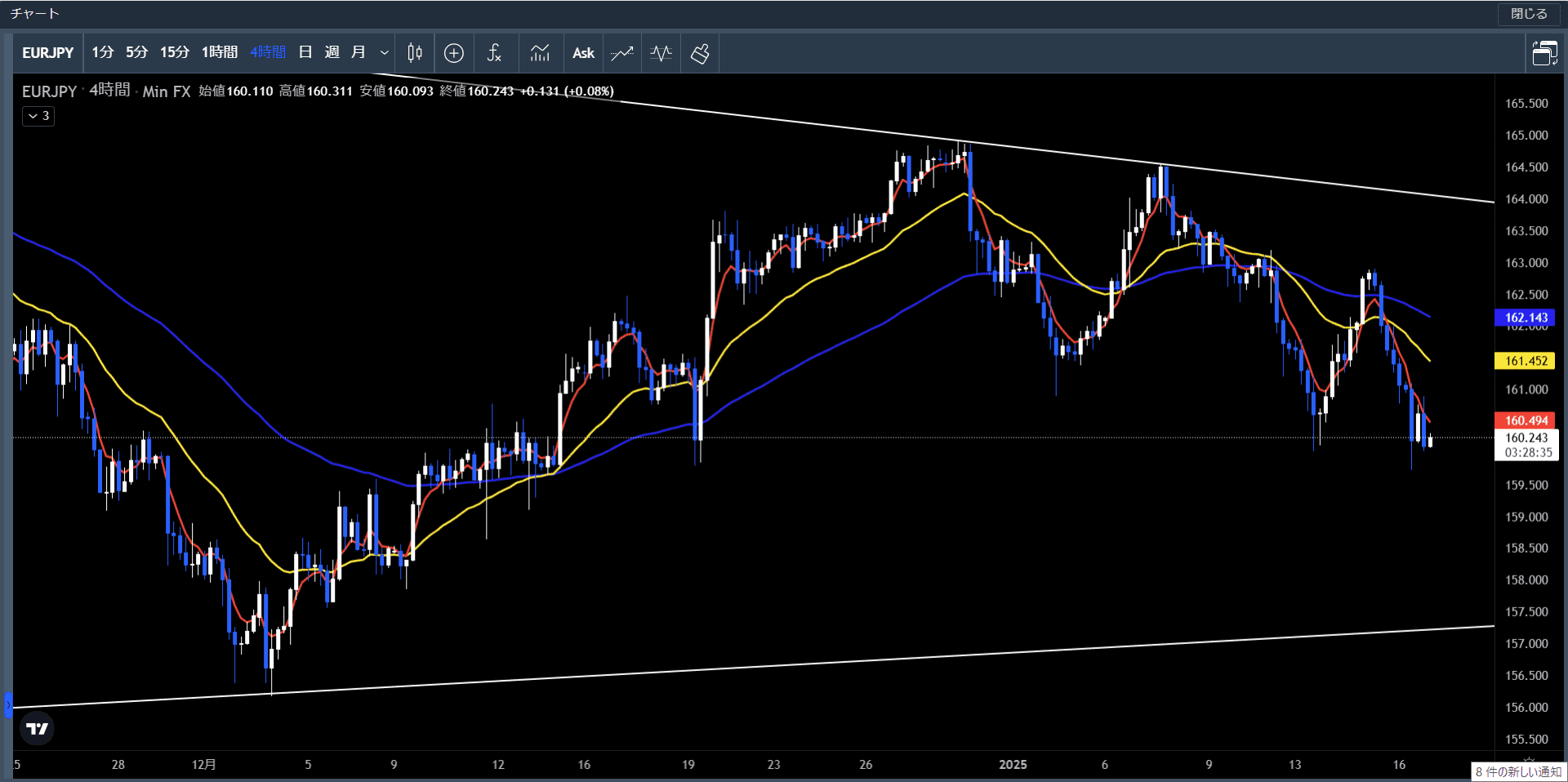Click the yellow 161.452 moving average label
Viewport: 1568px width, 782px height.
(x=1525, y=361)
